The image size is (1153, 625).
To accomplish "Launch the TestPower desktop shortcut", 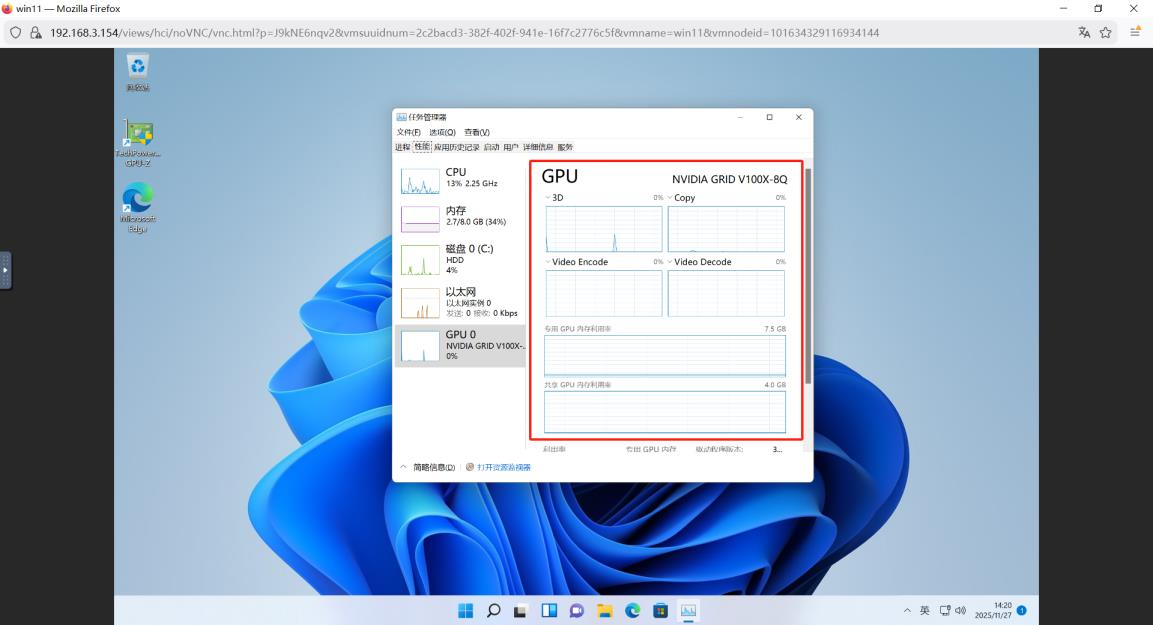I will (137, 135).
